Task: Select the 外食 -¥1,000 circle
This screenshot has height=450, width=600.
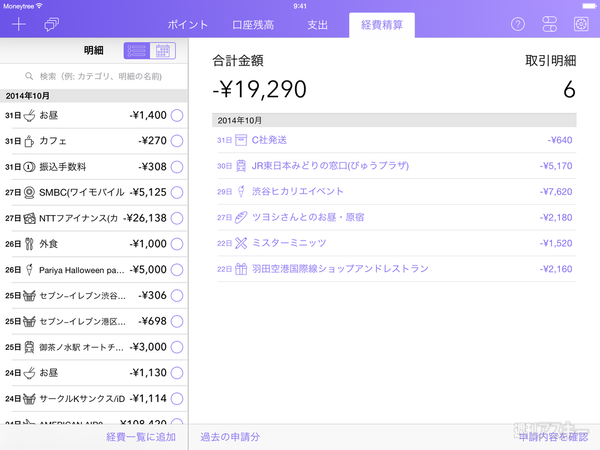Action: pos(177,244)
